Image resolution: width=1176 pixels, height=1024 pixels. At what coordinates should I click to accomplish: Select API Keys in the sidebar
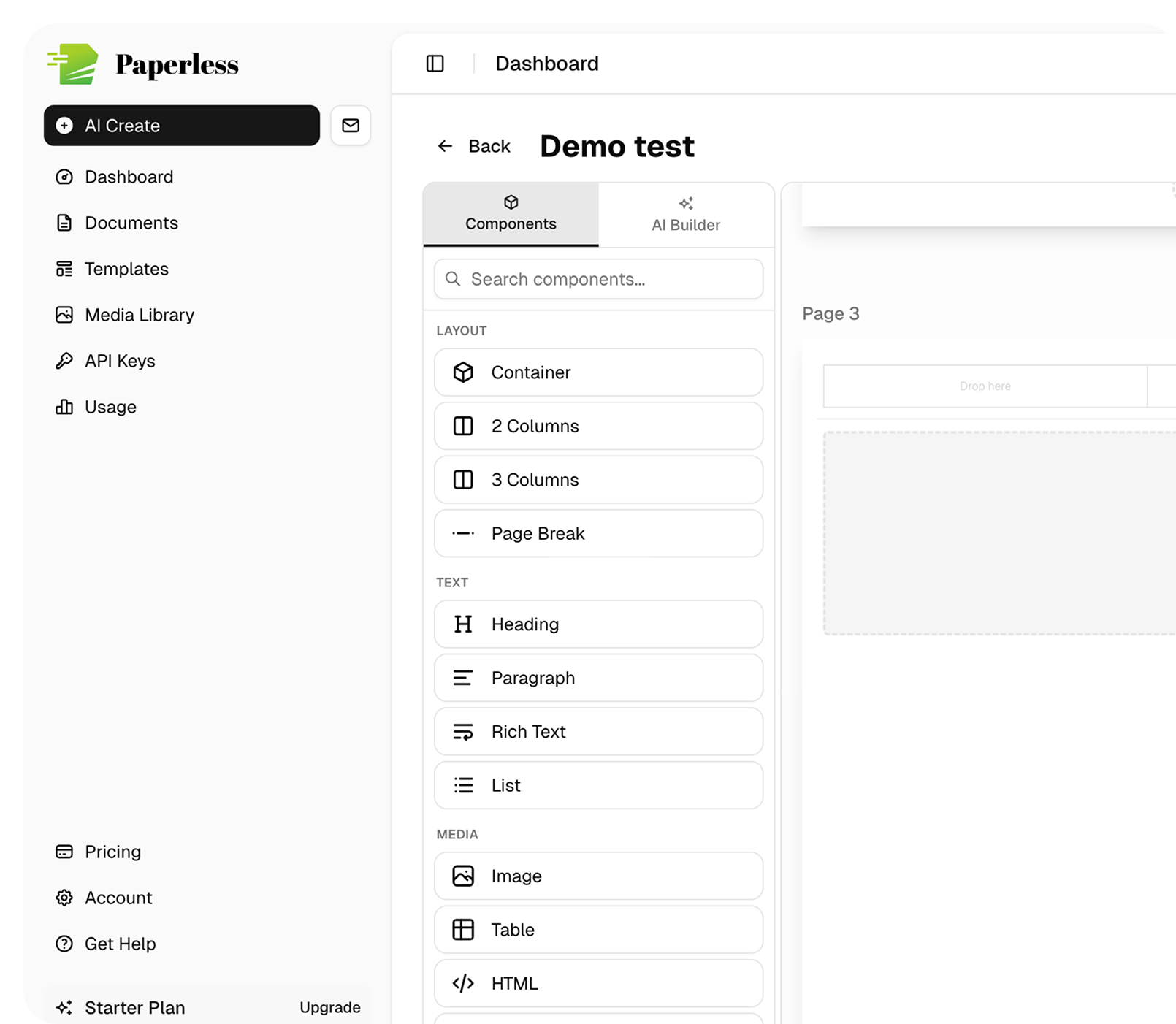tap(120, 360)
